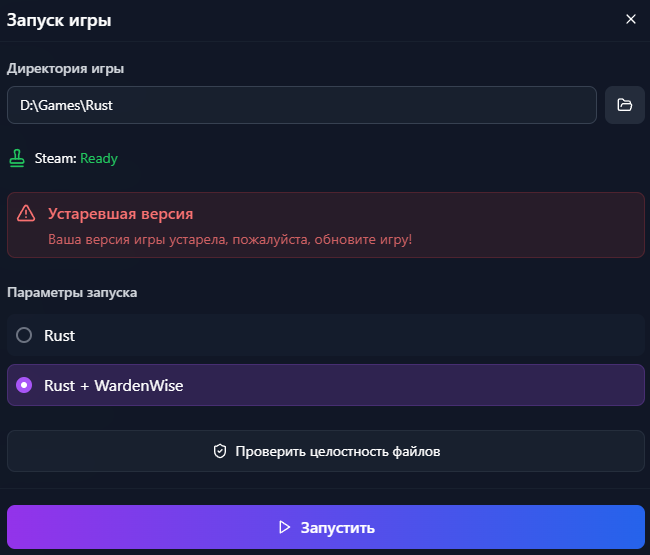Click the green Ready Steam status
This screenshot has height=555, width=650.
(x=99, y=158)
